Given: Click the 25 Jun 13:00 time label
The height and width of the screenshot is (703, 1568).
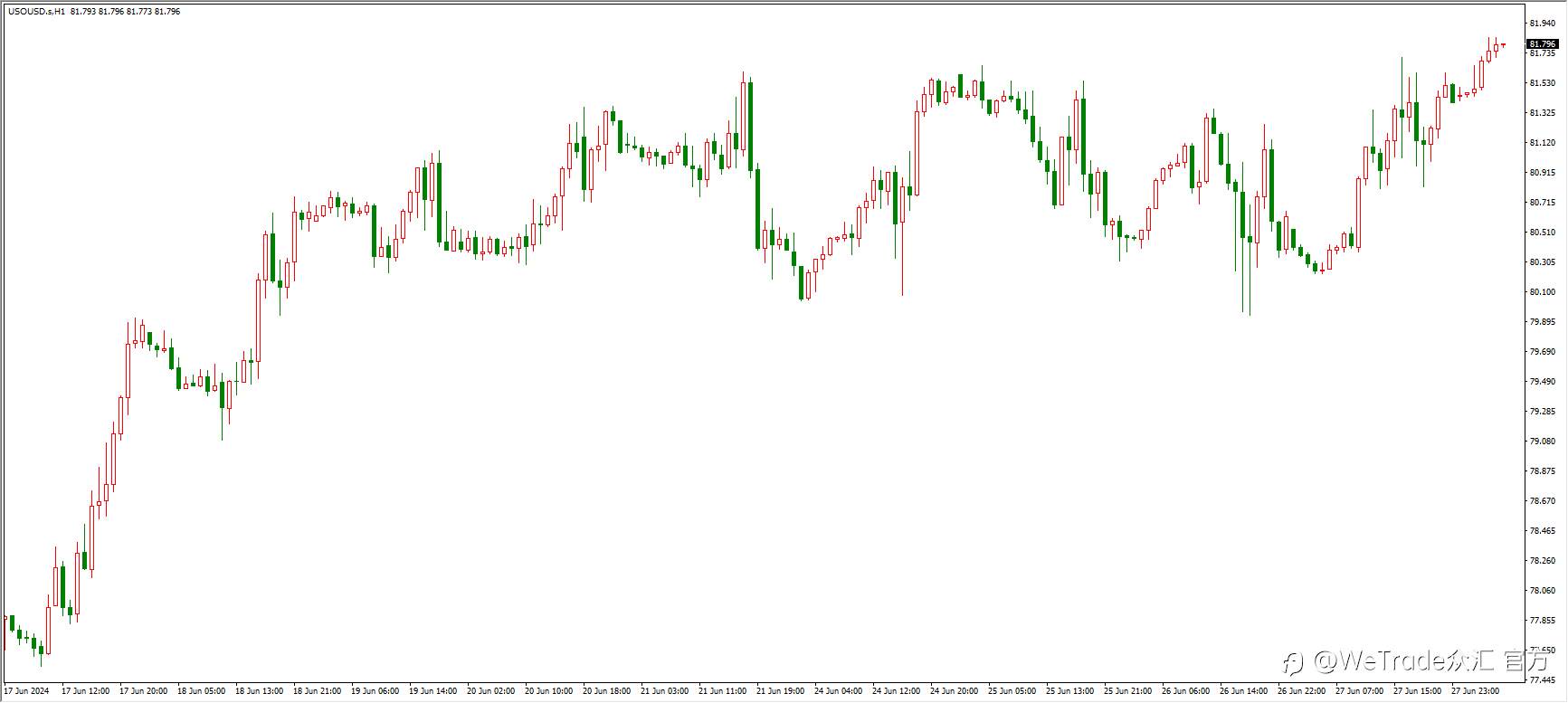Looking at the screenshot, I should pyautogui.click(x=1070, y=691).
